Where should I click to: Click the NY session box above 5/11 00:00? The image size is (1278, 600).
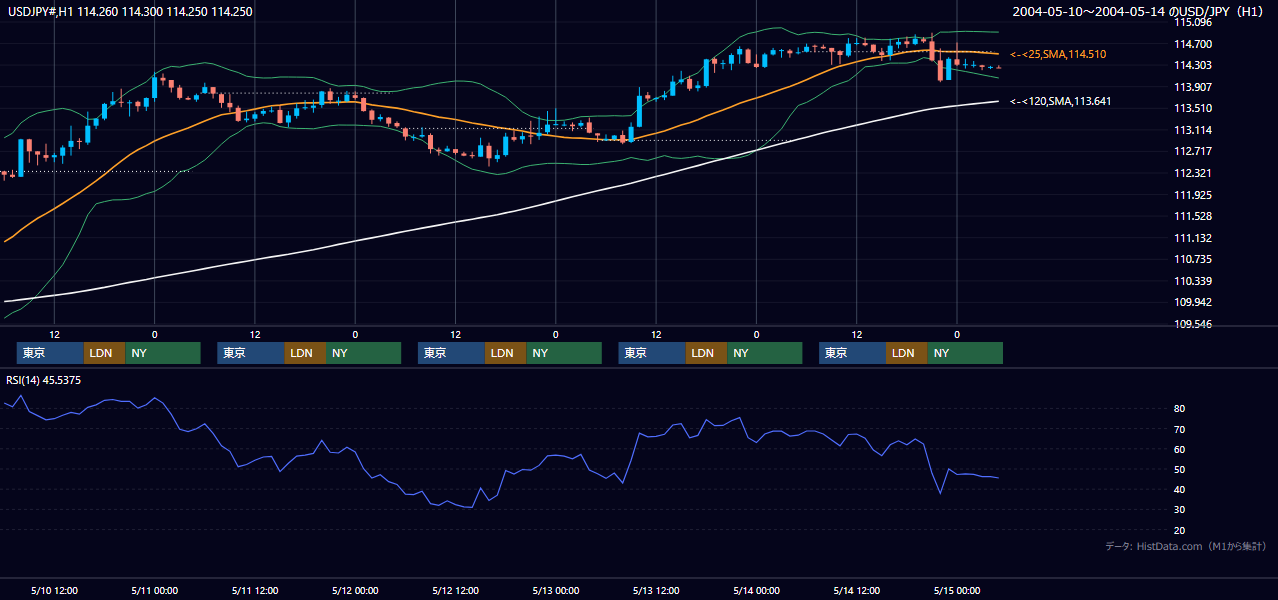pos(163,353)
